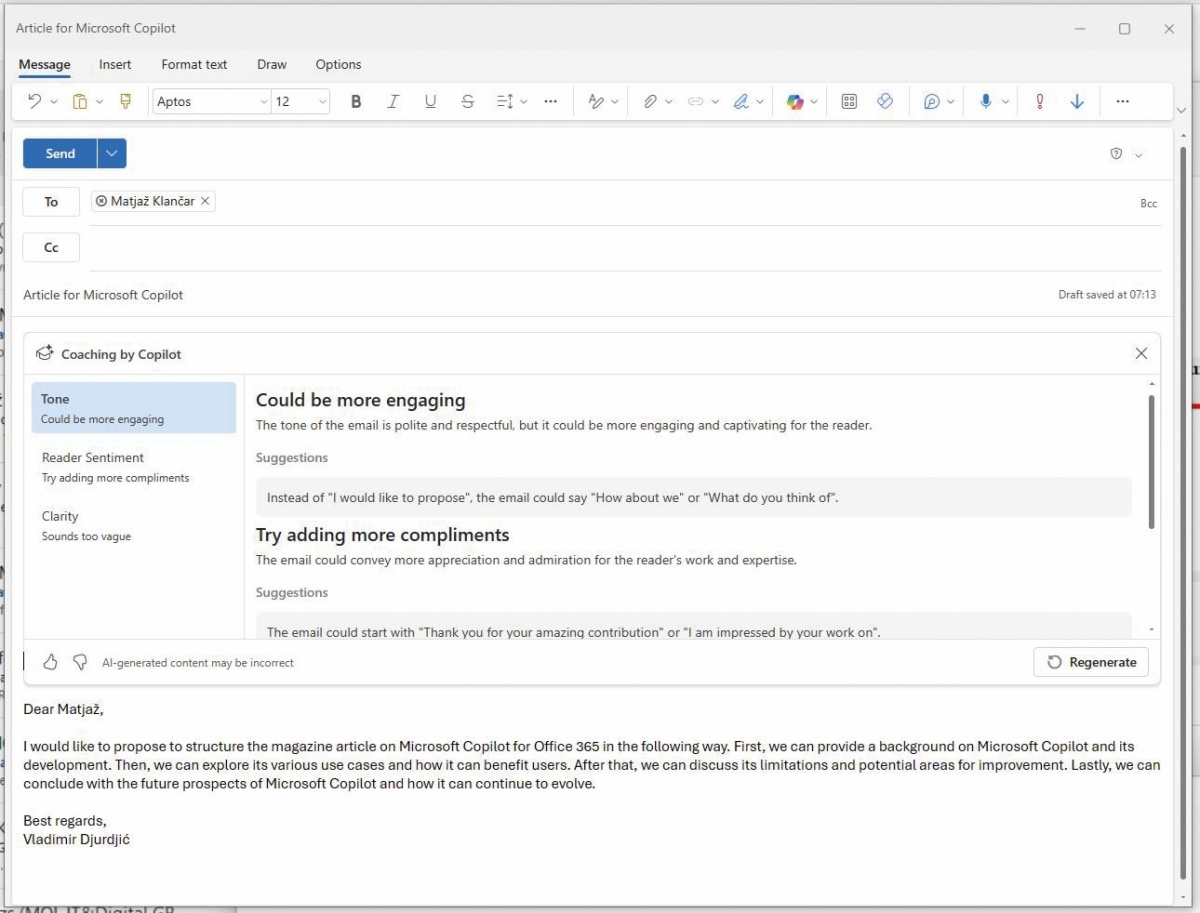Viewport: 1200px width, 913px height.
Task: Regenerate the Copilot coaching suggestions
Action: [1091, 662]
